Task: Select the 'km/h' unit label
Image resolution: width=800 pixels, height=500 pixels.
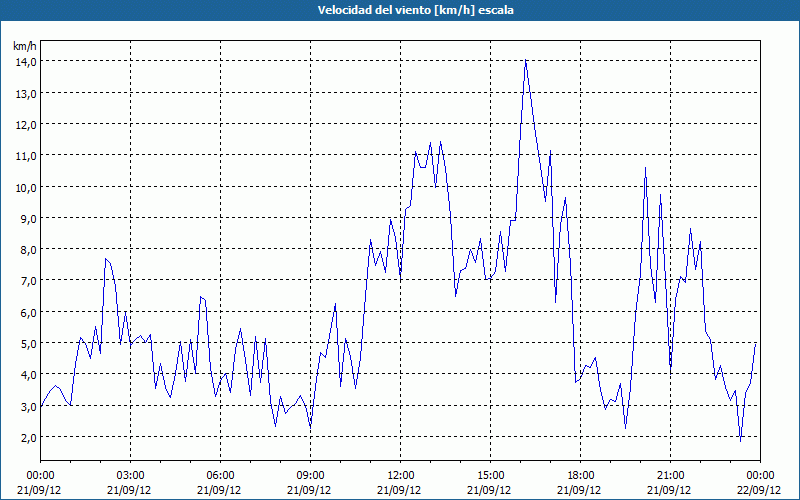Action: (x=24, y=46)
